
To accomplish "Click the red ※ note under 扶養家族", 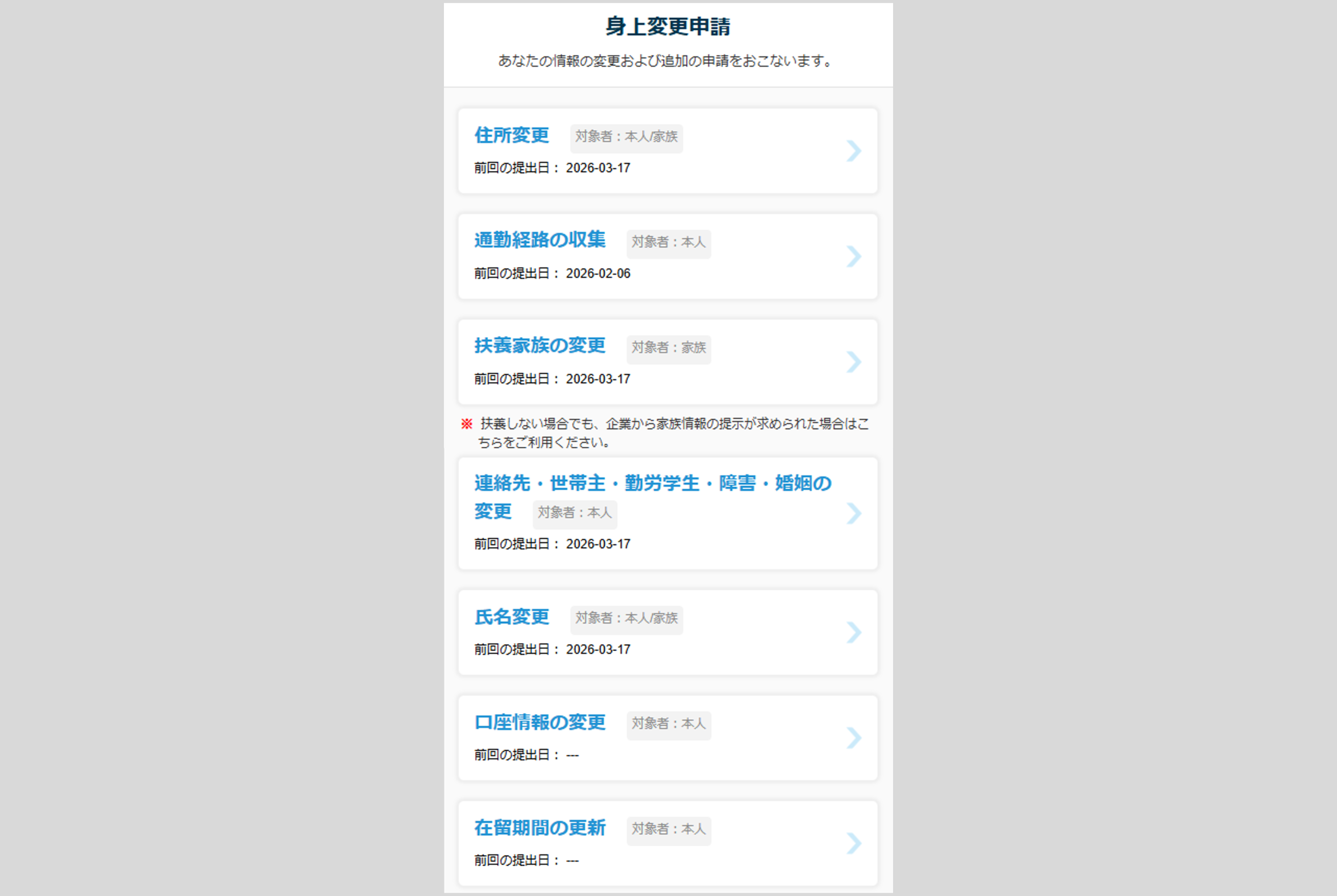I will [466, 424].
